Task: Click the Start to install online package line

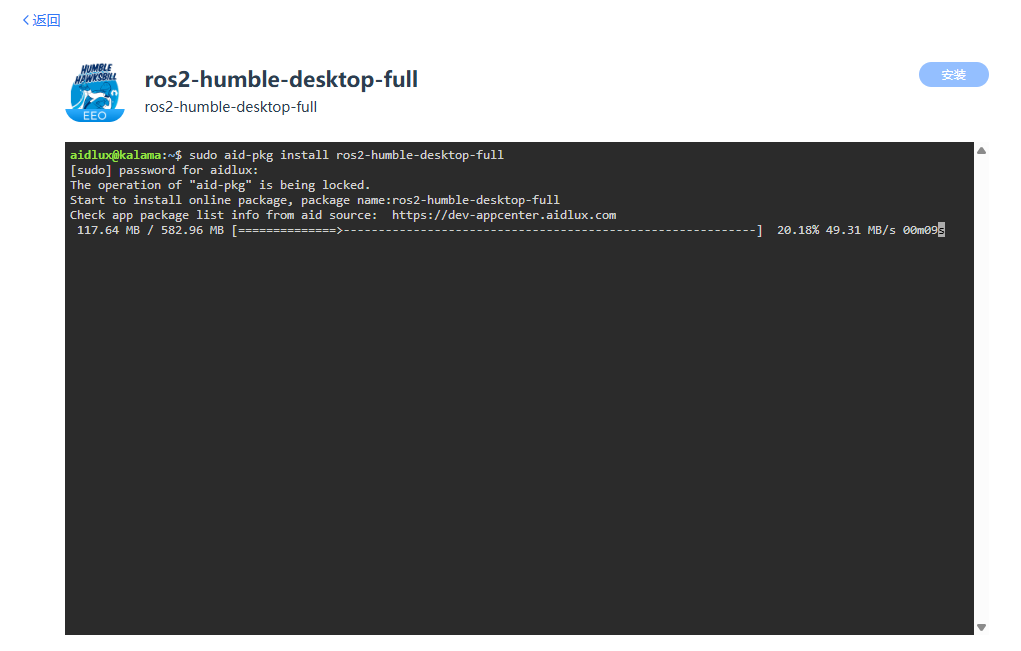Action: pos(315,200)
